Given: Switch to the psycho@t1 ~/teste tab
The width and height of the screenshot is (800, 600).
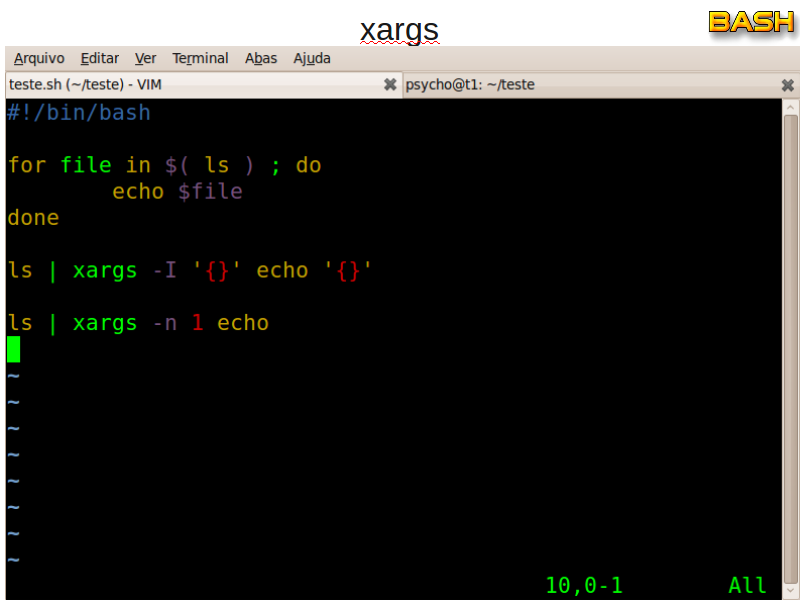Looking at the screenshot, I should [x=580, y=85].
